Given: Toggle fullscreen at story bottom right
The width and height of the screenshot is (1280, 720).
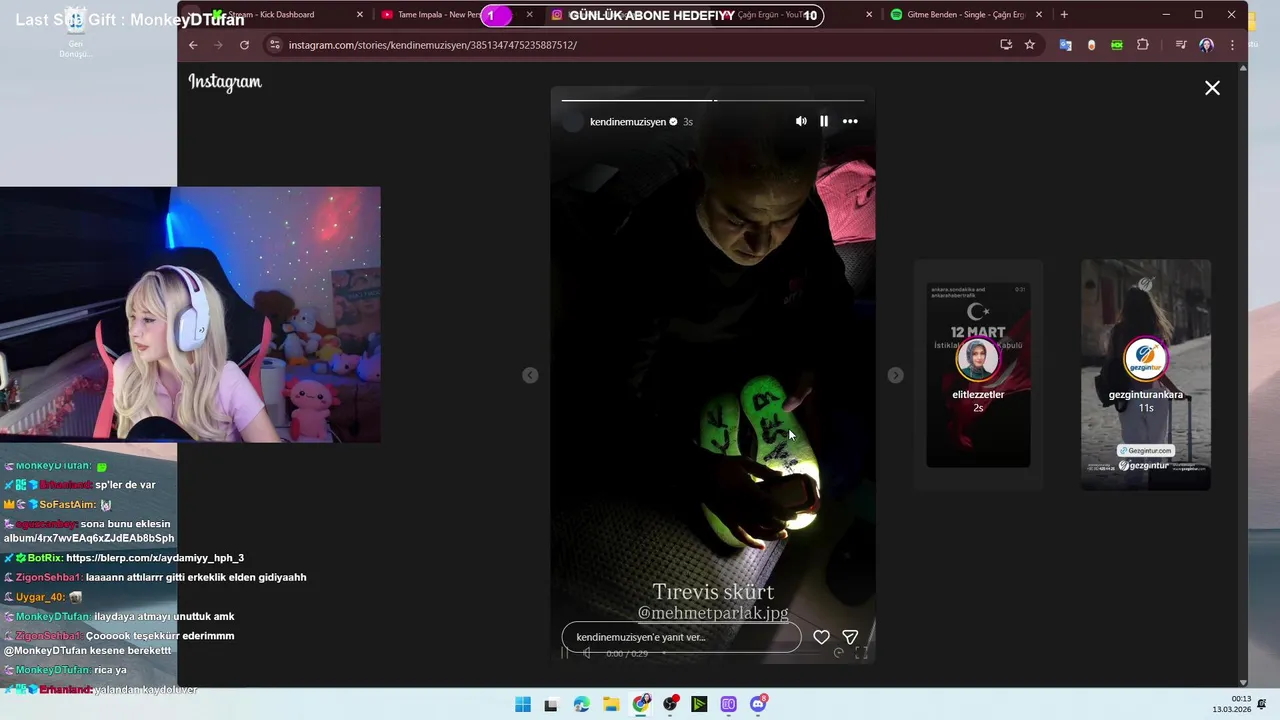Looking at the screenshot, I should point(861,653).
